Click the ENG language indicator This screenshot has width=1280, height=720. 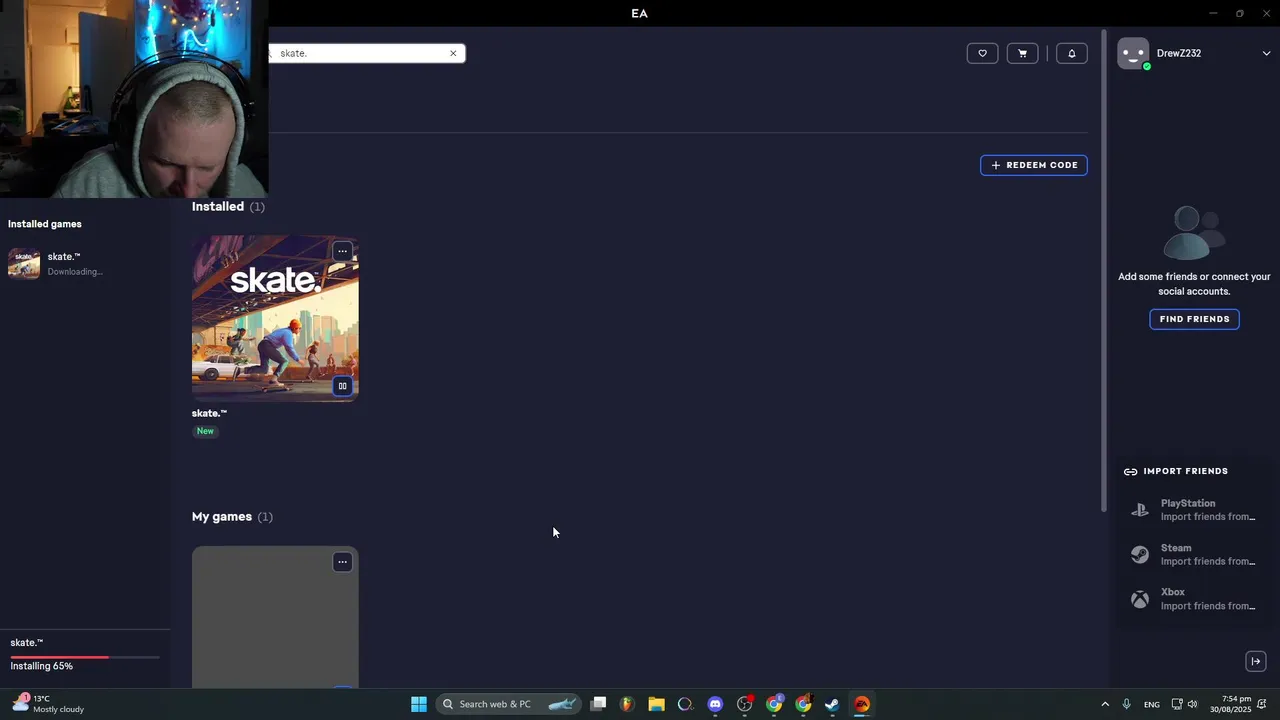coord(1152,704)
